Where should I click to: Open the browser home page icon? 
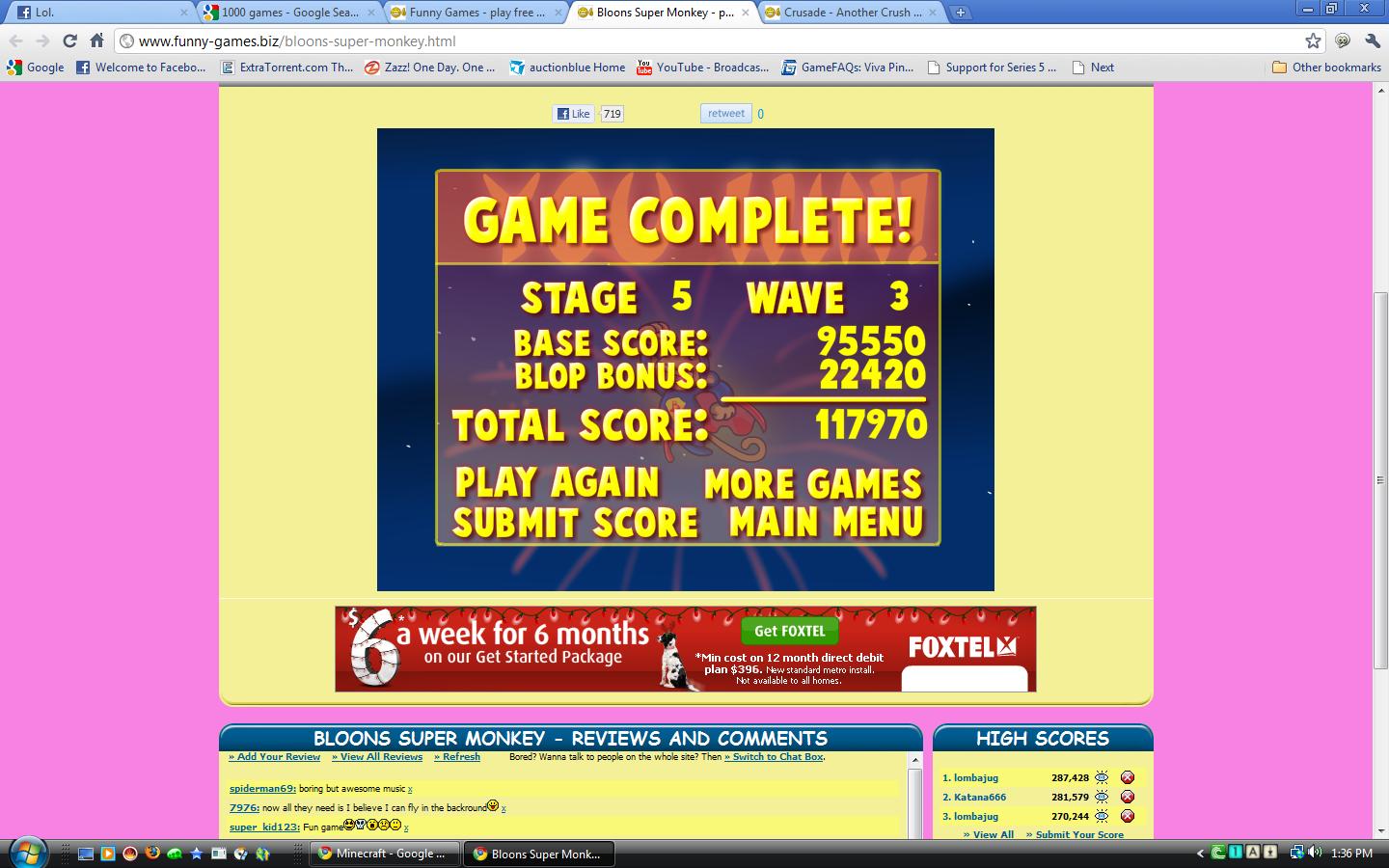click(96, 41)
